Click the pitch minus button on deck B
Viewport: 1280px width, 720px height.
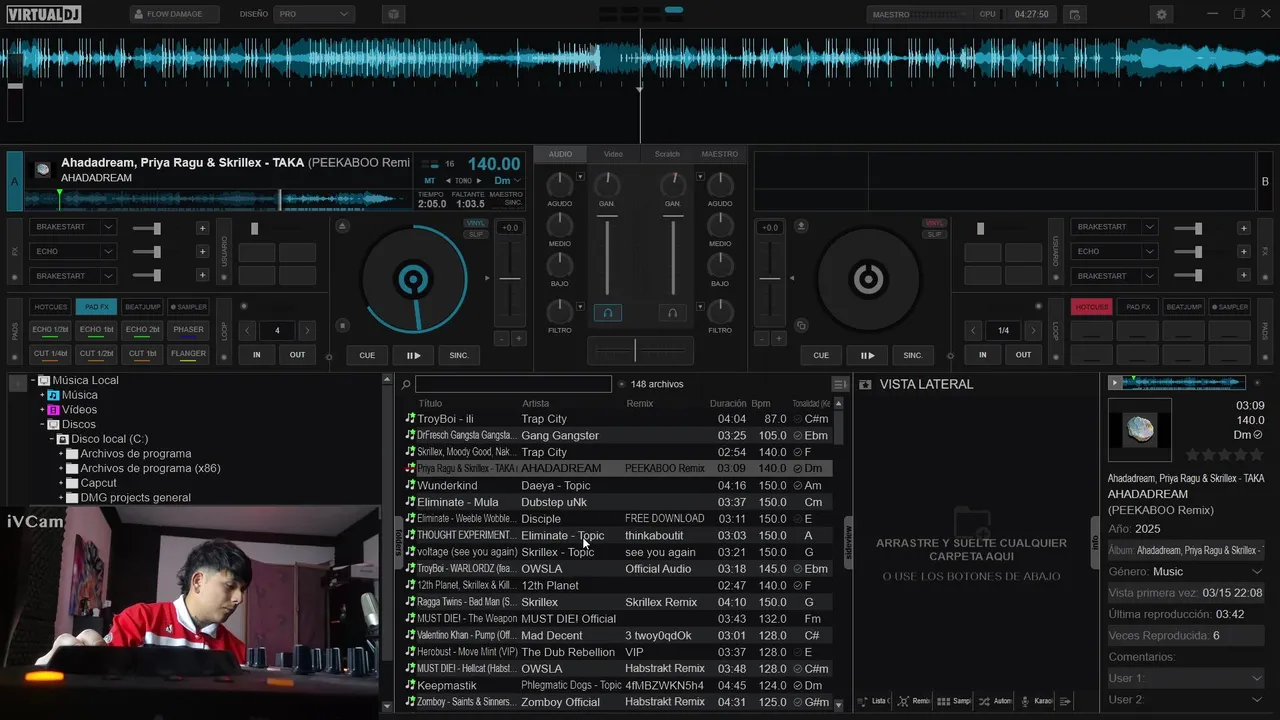pyautogui.click(x=762, y=339)
